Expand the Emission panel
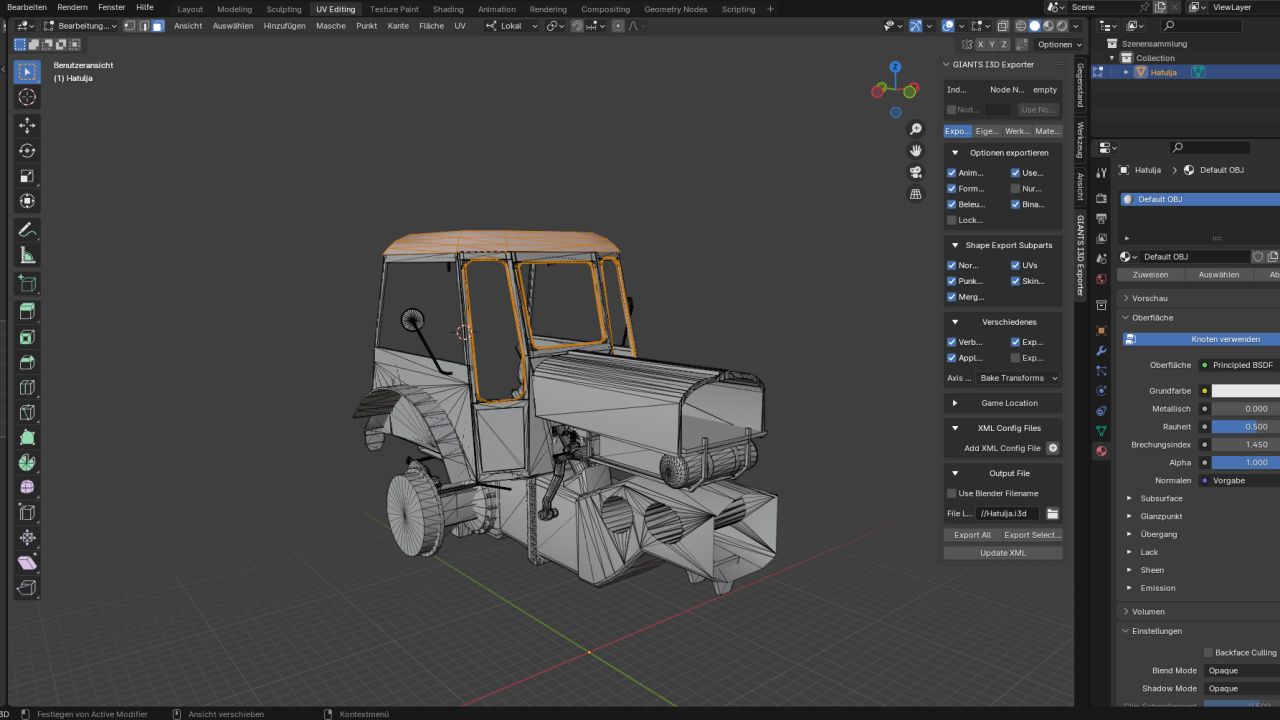Screen dimensions: 1280x720 tap(1130, 588)
